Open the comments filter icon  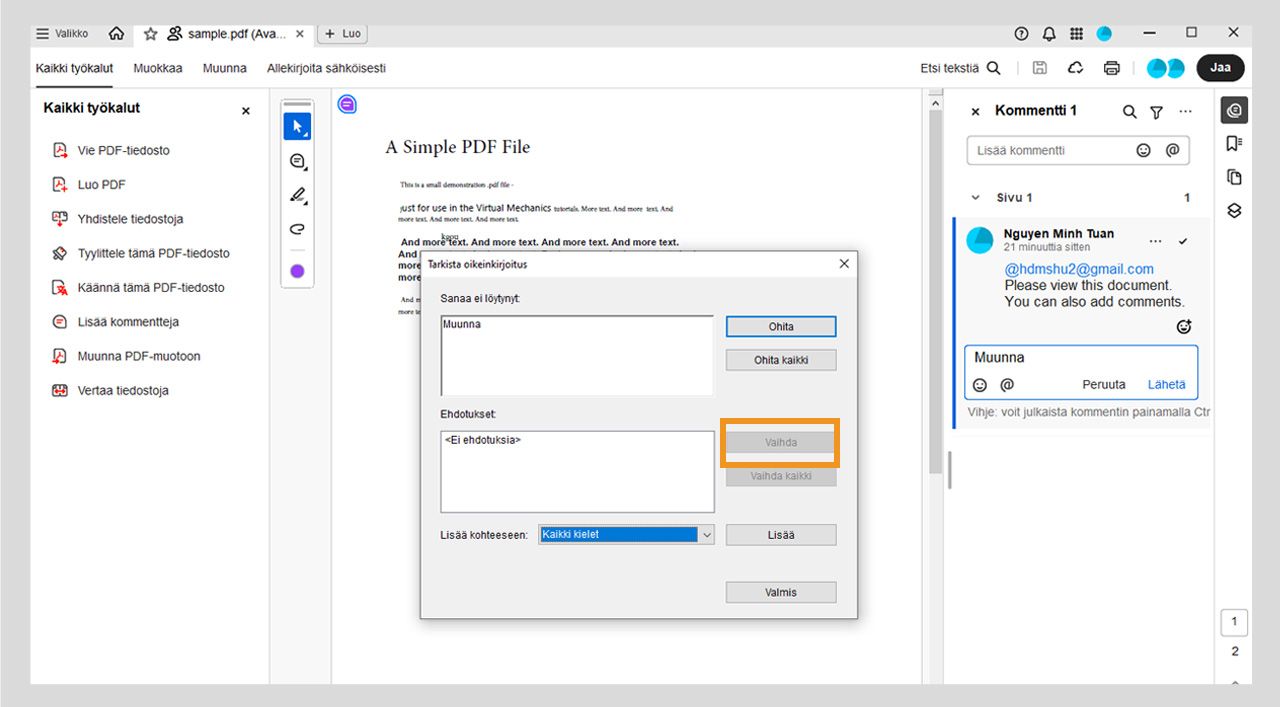[x=1156, y=112]
